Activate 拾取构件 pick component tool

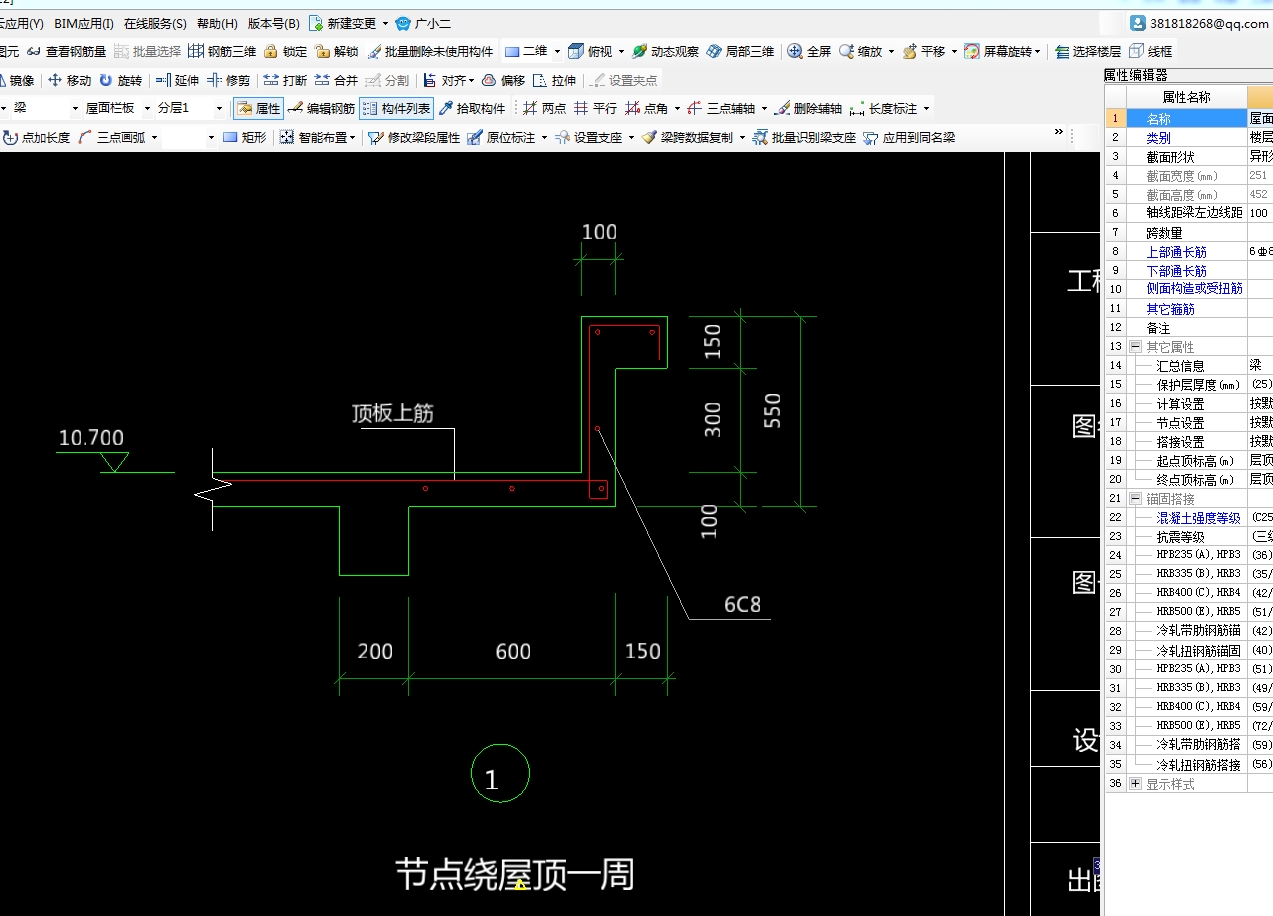pos(472,108)
